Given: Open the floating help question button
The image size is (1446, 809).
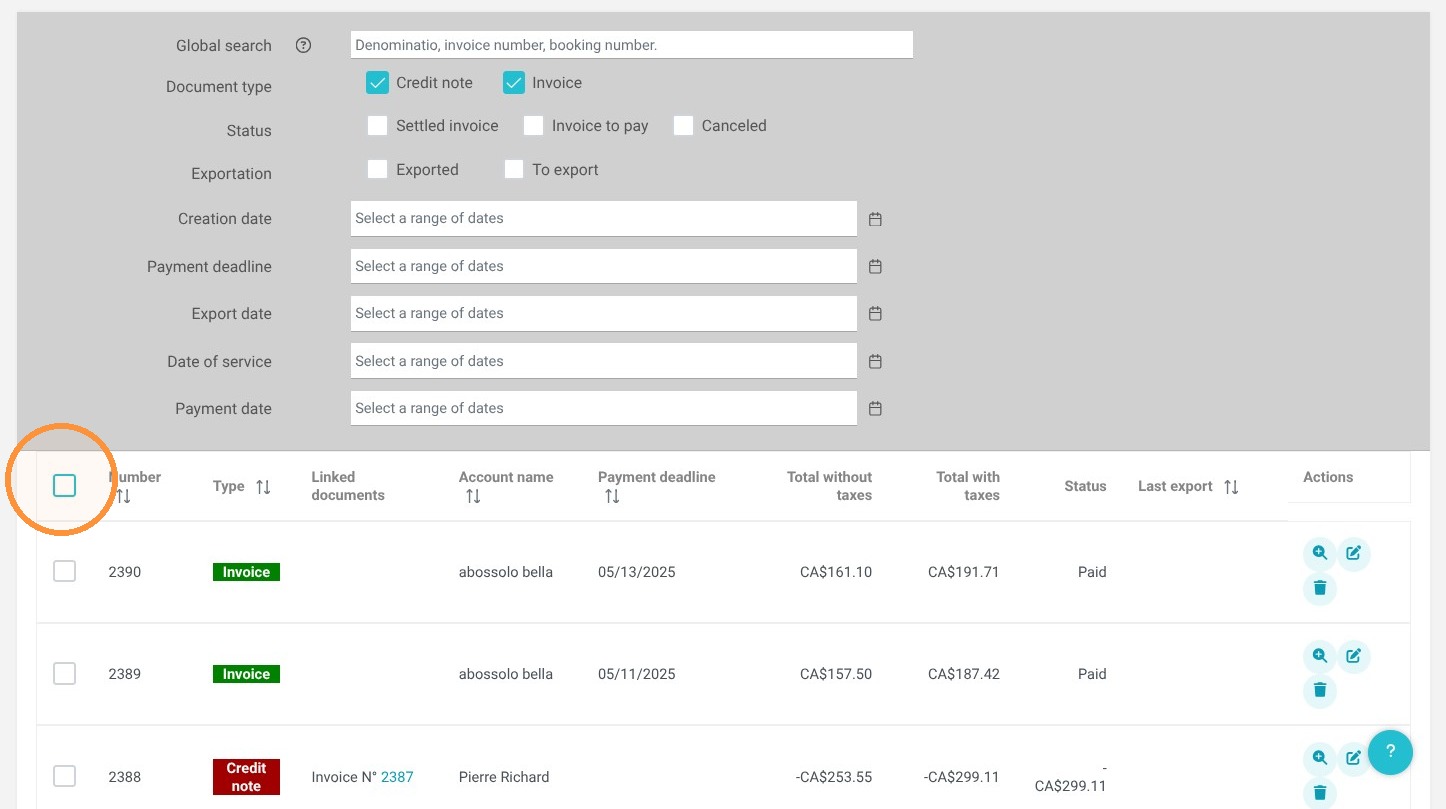Looking at the screenshot, I should coord(1390,752).
